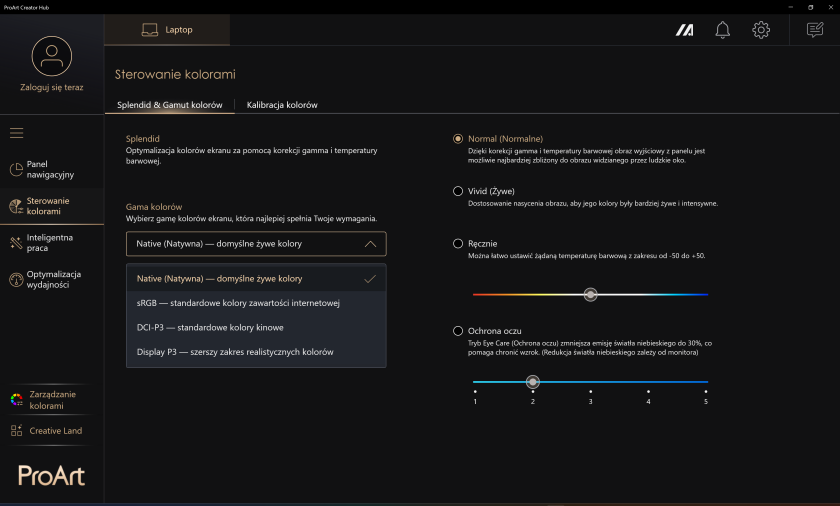Image resolution: width=840 pixels, height=506 pixels.
Task: Open Zarządzanie kolorami color wheel icon
Action: [x=17, y=399]
